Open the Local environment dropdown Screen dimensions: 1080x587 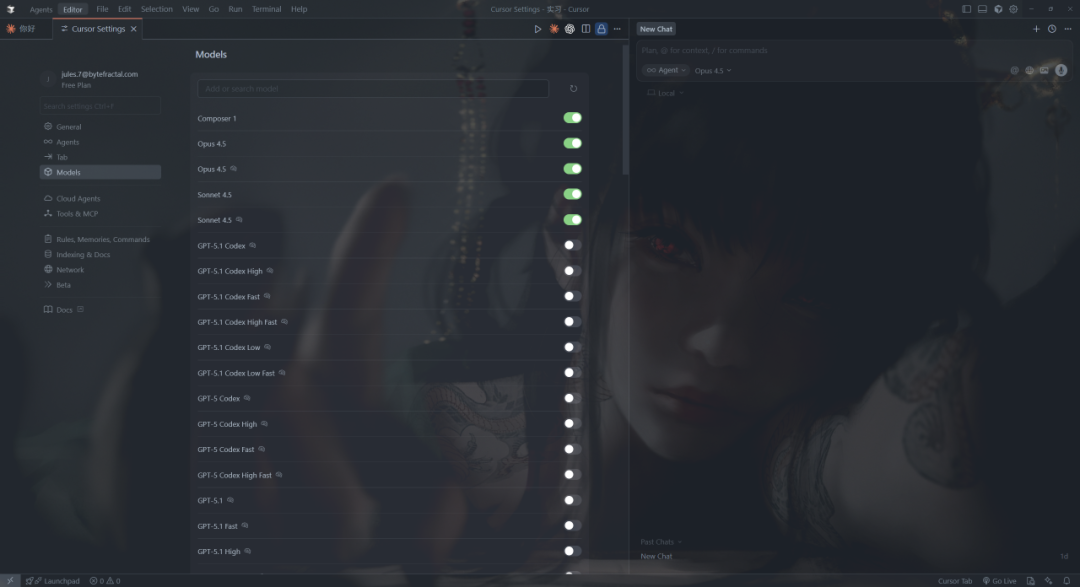point(665,93)
